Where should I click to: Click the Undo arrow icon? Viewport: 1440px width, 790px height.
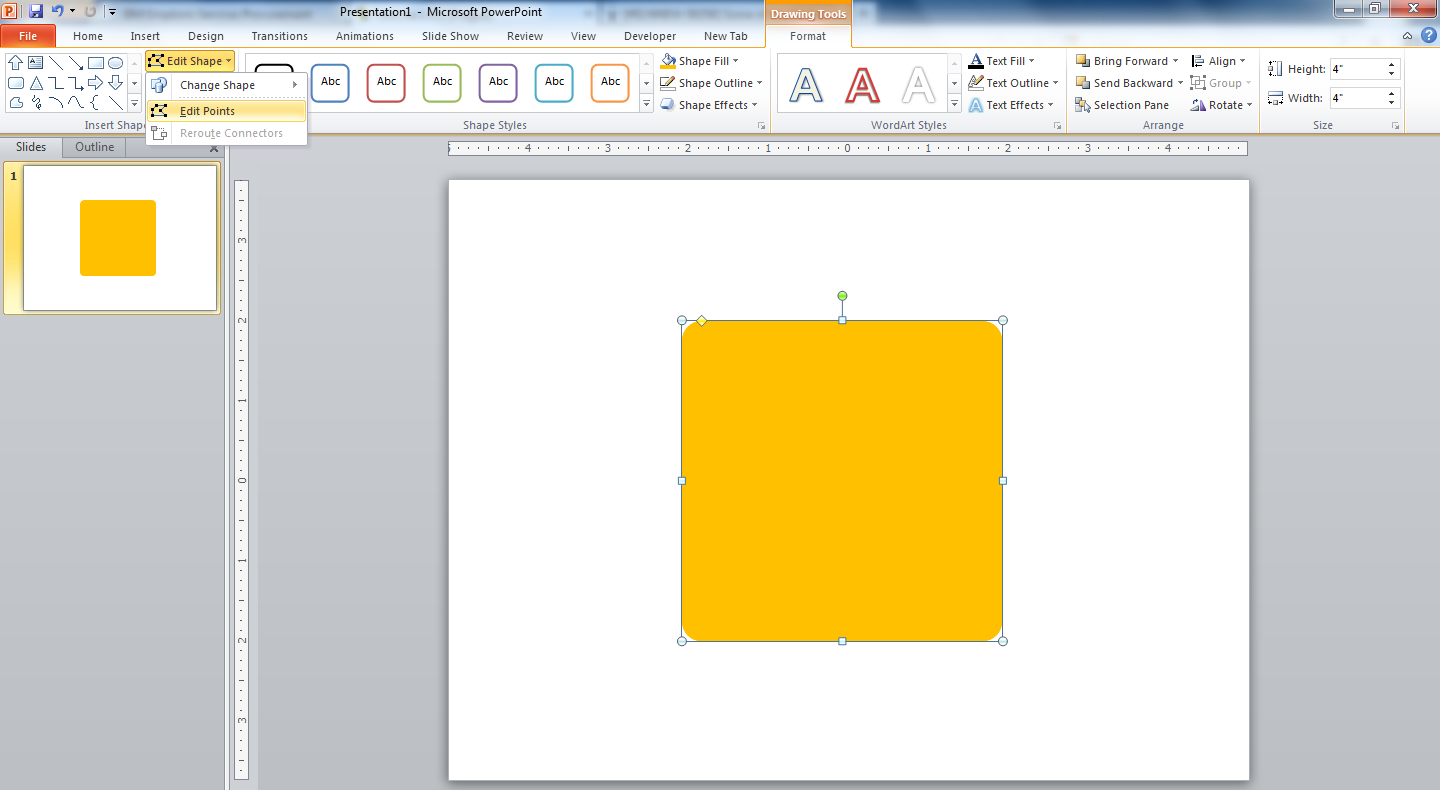[58, 12]
